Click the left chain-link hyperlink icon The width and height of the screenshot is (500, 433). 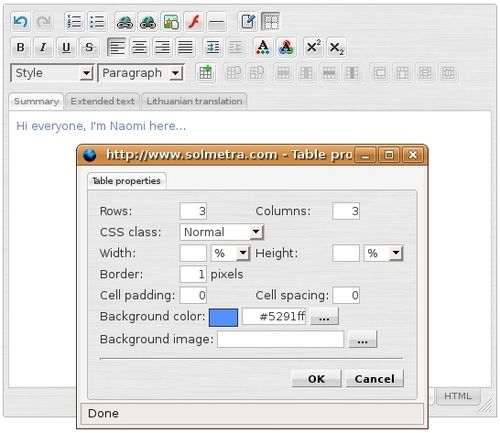[x=125, y=22]
